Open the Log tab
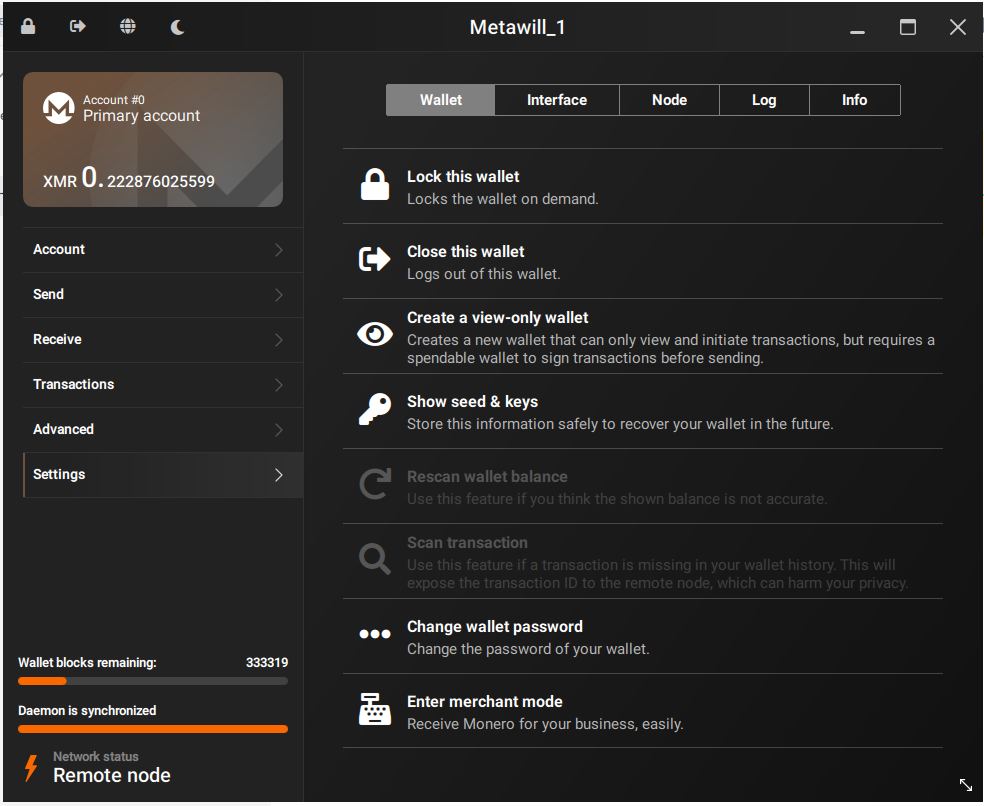This screenshot has height=806, width=984. point(764,100)
